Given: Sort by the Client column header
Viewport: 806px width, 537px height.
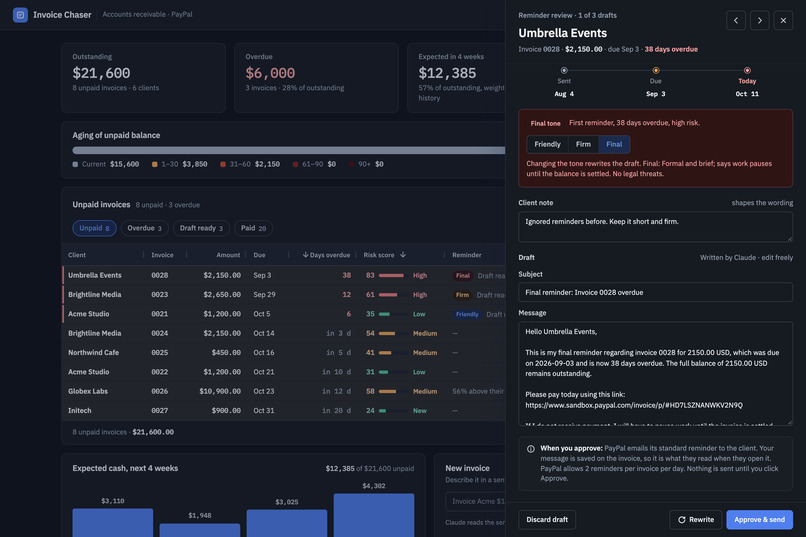Looking at the screenshot, I should 77,255.
